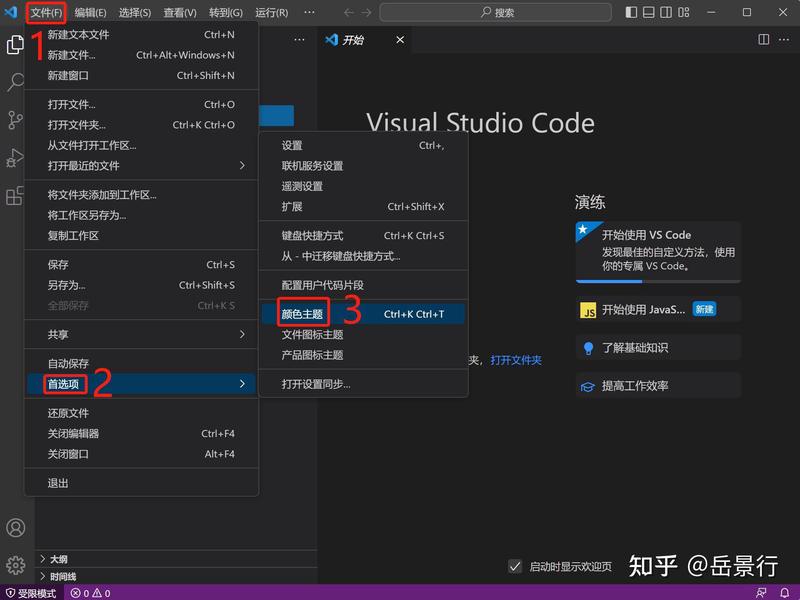Choose 打开设置同步 entry
This screenshot has height=600, width=800.
[x=363, y=384]
